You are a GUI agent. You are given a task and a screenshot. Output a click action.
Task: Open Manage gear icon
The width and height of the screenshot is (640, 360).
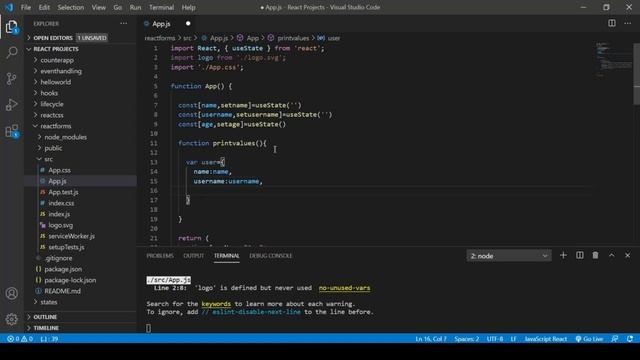12,319
